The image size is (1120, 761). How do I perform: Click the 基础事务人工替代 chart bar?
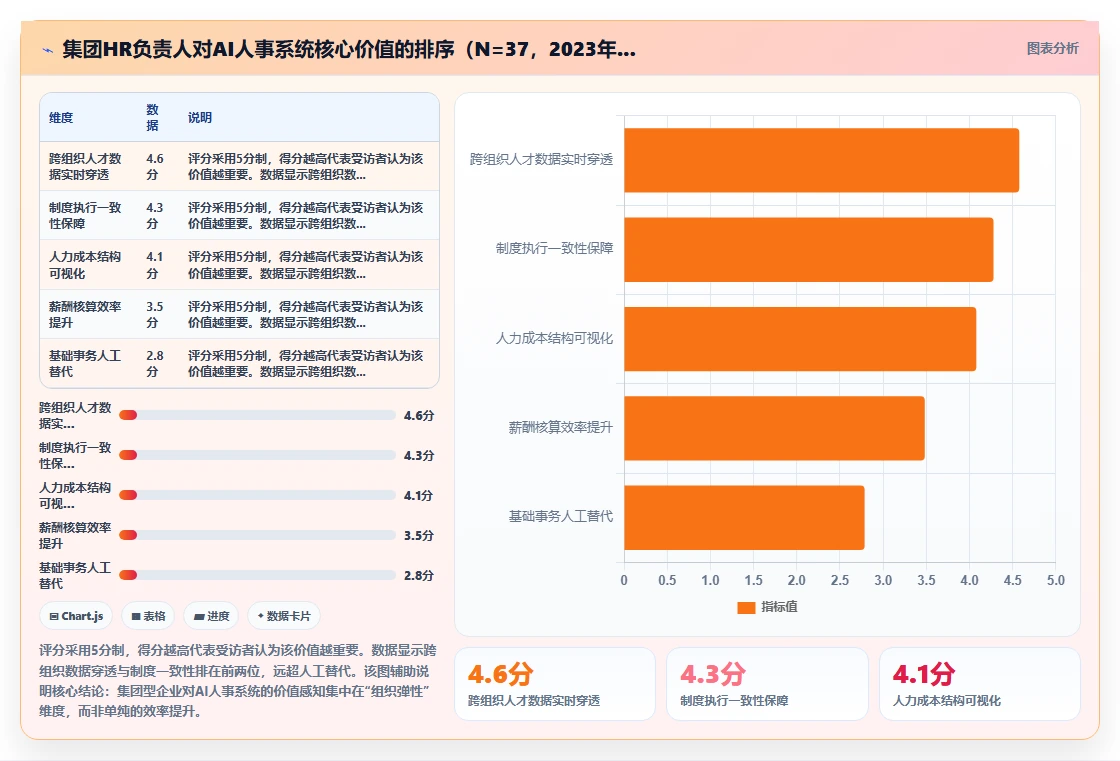point(744,517)
